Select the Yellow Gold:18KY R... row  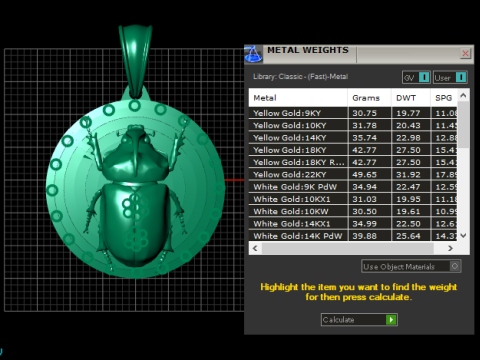353,162
